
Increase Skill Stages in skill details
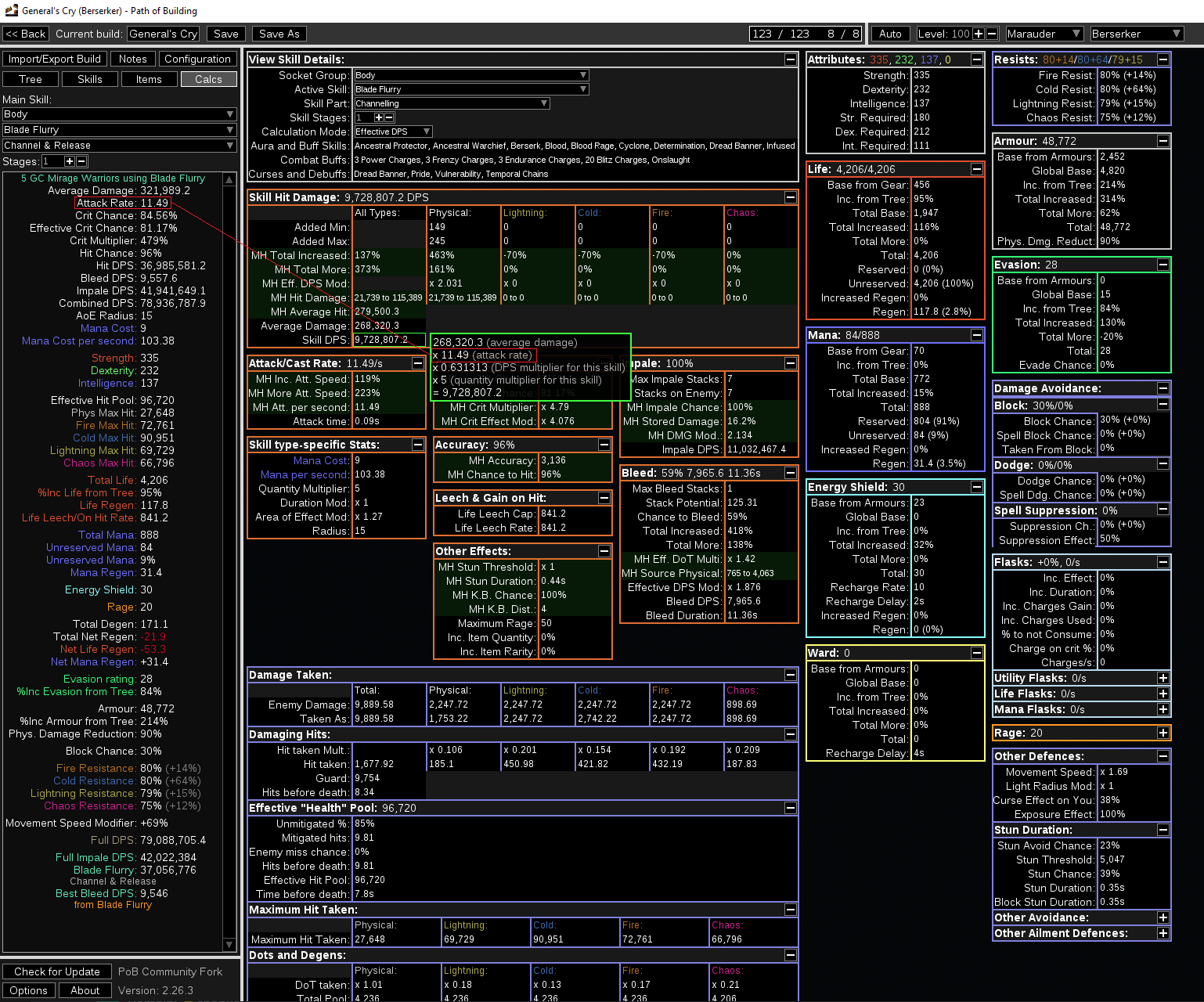(379, 117)
